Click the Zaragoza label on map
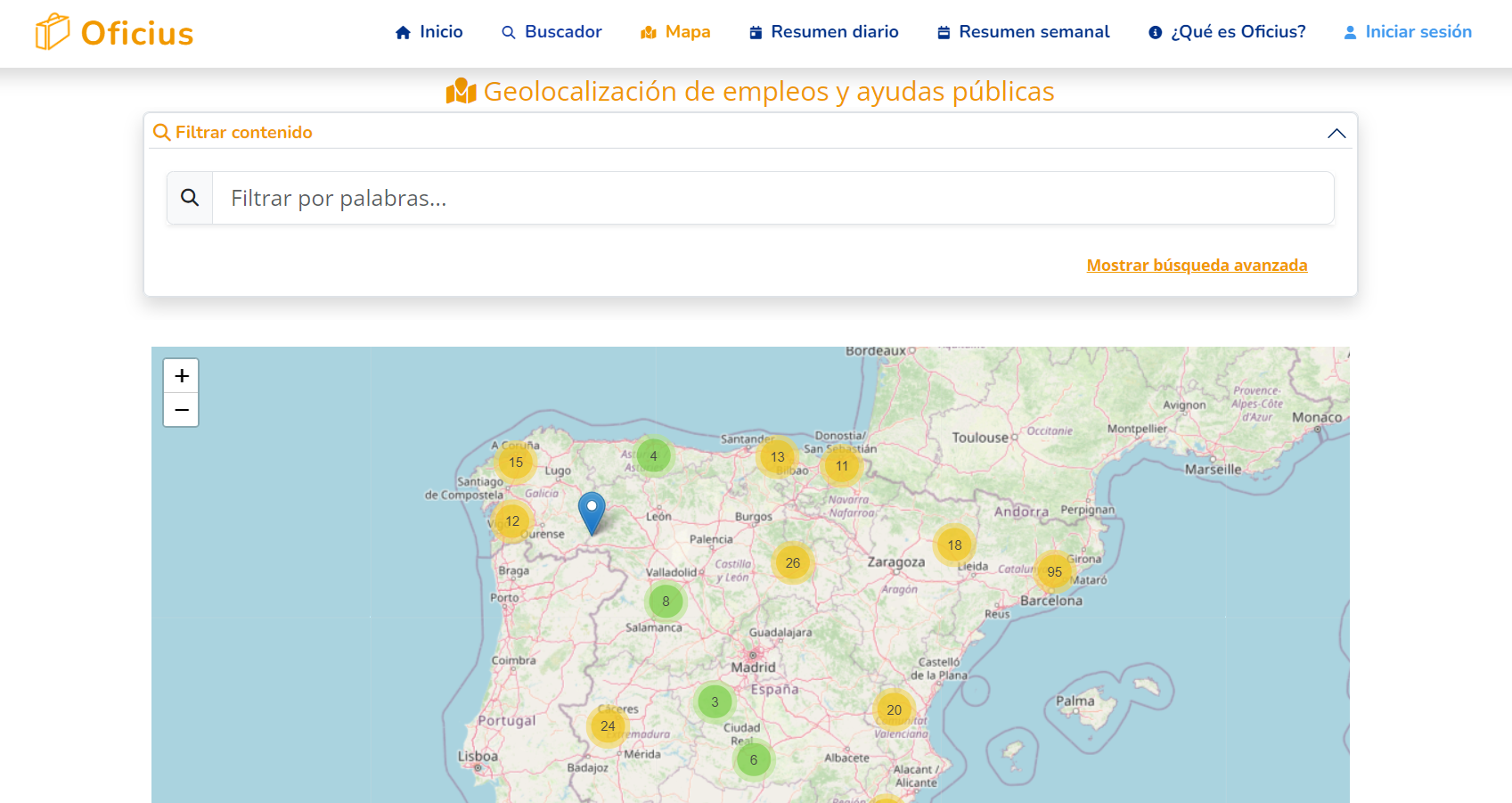1512x803 pixels. [896, 562]
